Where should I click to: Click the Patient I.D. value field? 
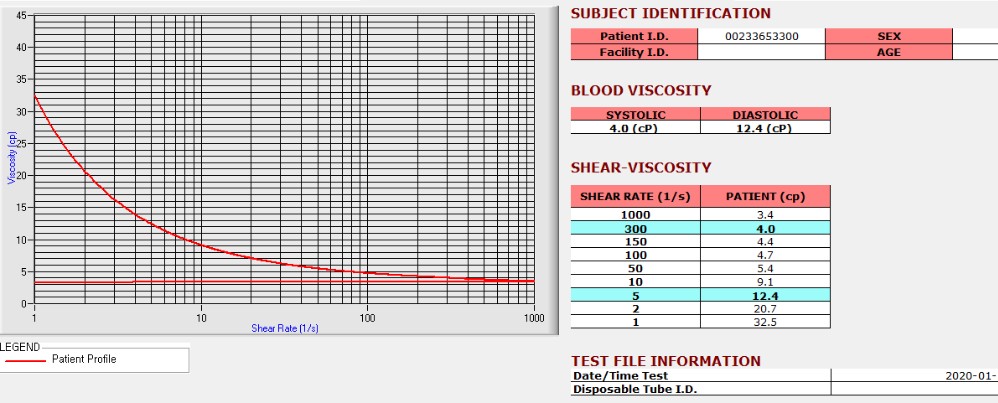click(x=761, y=36)
